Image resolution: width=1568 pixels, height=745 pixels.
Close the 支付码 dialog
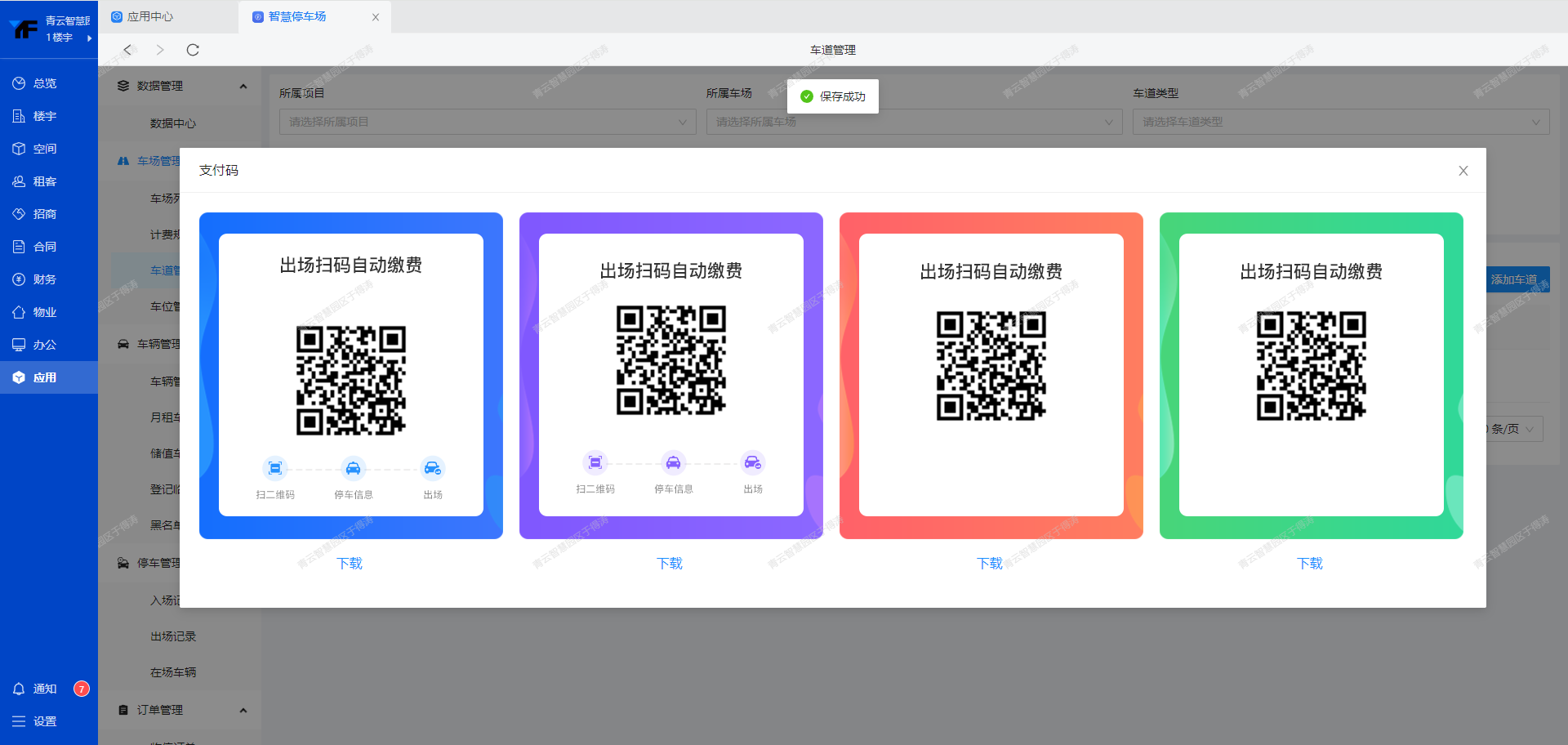(1463, 171)
